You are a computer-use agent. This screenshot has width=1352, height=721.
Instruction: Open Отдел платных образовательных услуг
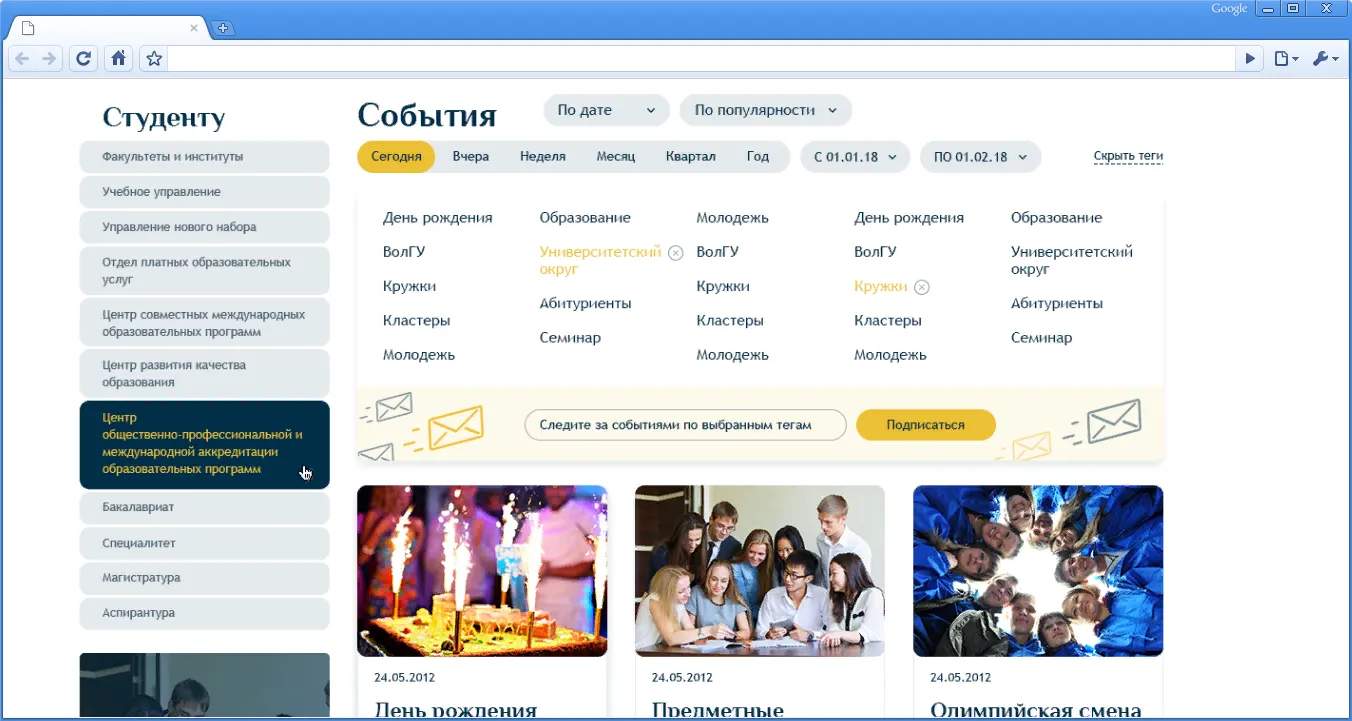tap(204, 271)
